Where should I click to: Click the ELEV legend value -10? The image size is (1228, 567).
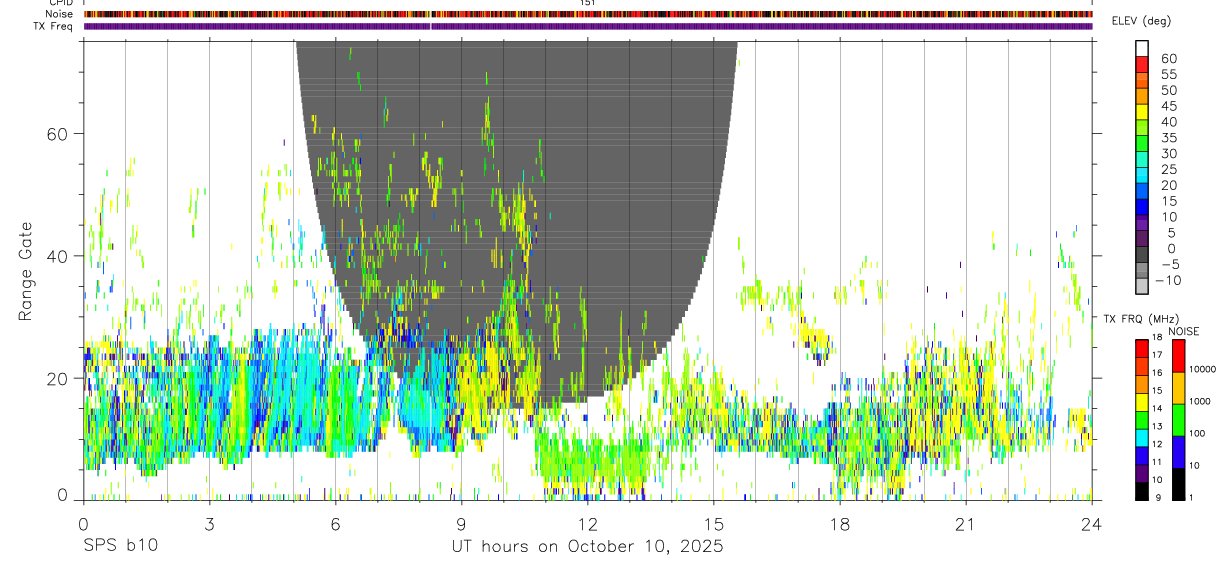pyautogui.click(x=1168, y=280)
